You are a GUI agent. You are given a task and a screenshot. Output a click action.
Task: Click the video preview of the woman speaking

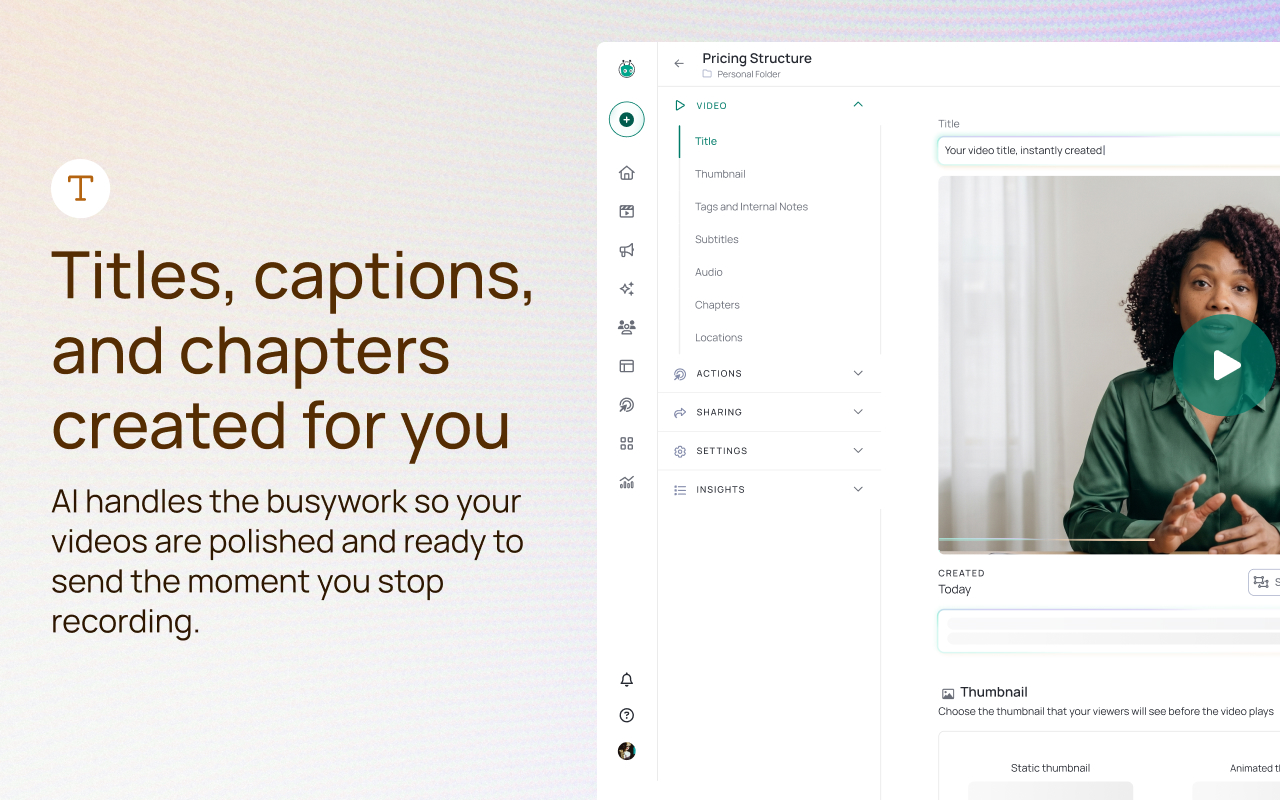pyautogui.click(x=1109, y=365)
